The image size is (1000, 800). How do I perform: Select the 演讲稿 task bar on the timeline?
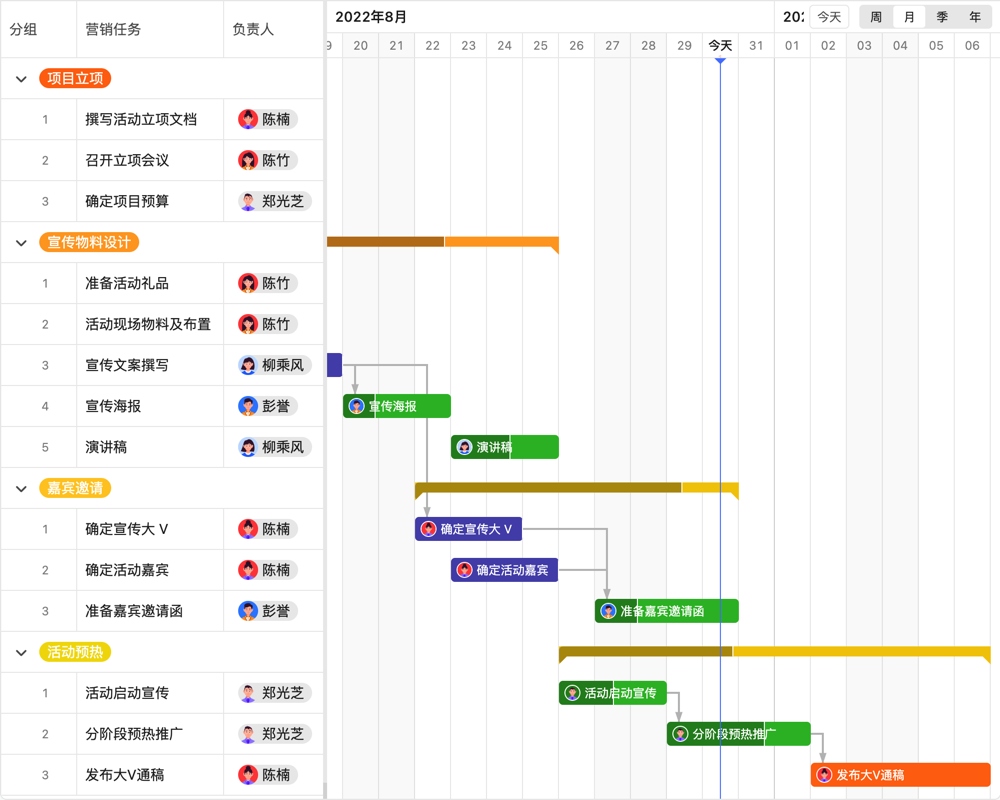(x=520, y=447)
